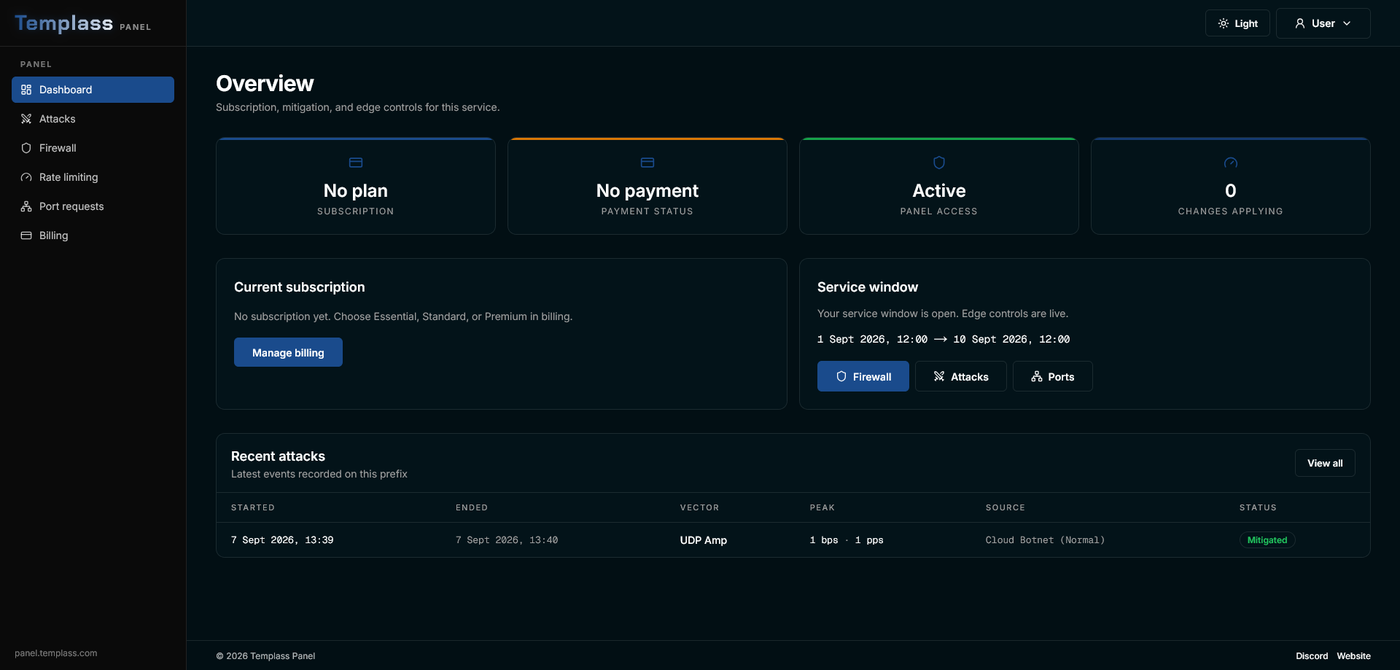
Task: Click the Active panel access card
Action: point(939,186)
